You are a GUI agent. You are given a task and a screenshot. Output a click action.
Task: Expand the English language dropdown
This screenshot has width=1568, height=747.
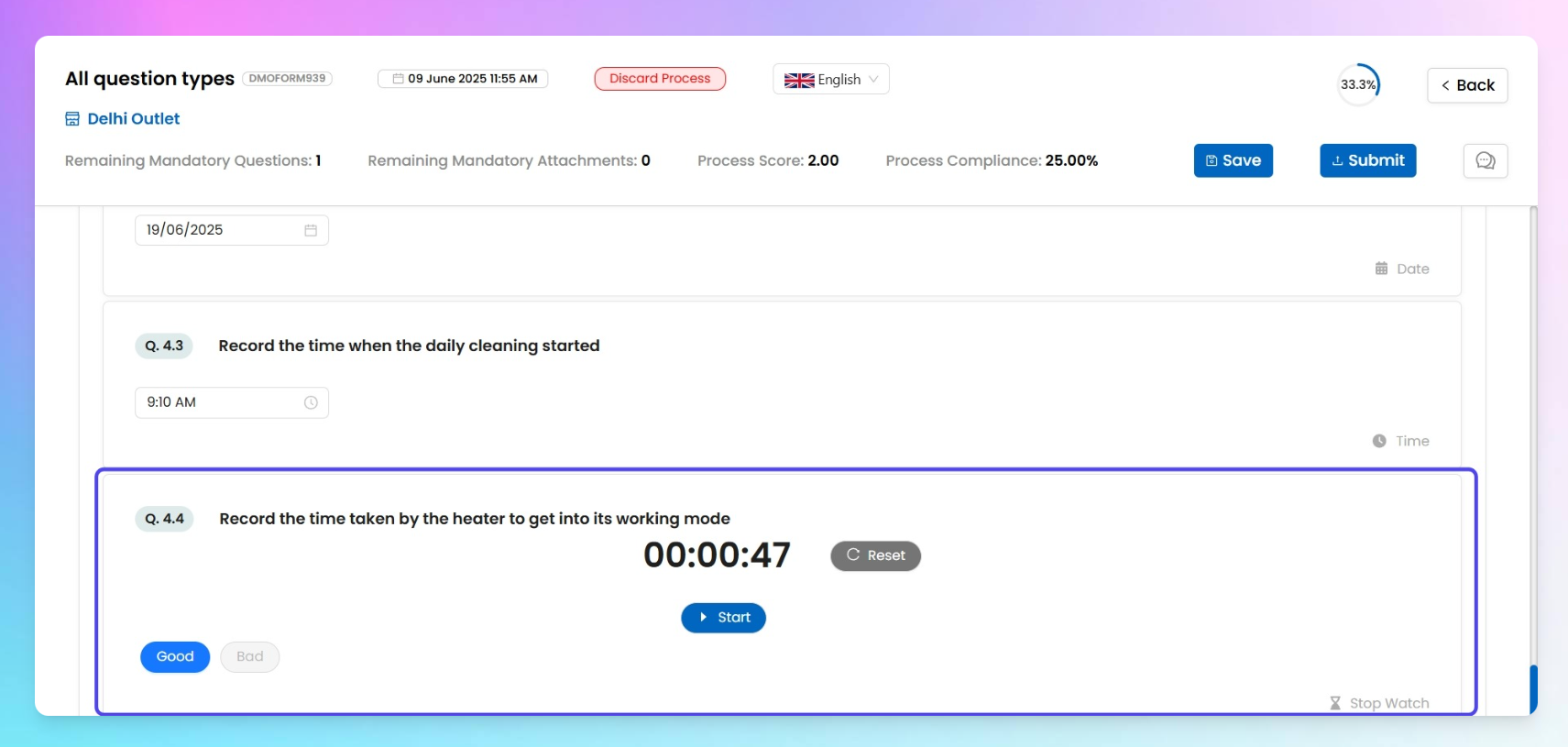[831, 80]
